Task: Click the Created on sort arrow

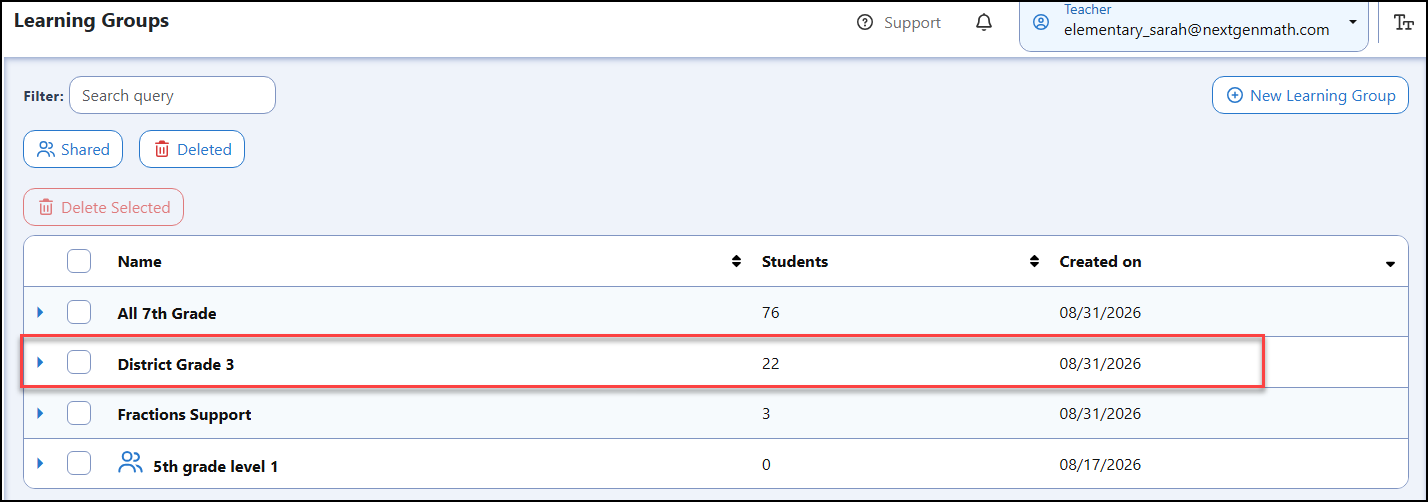Action: (1390, 264)
